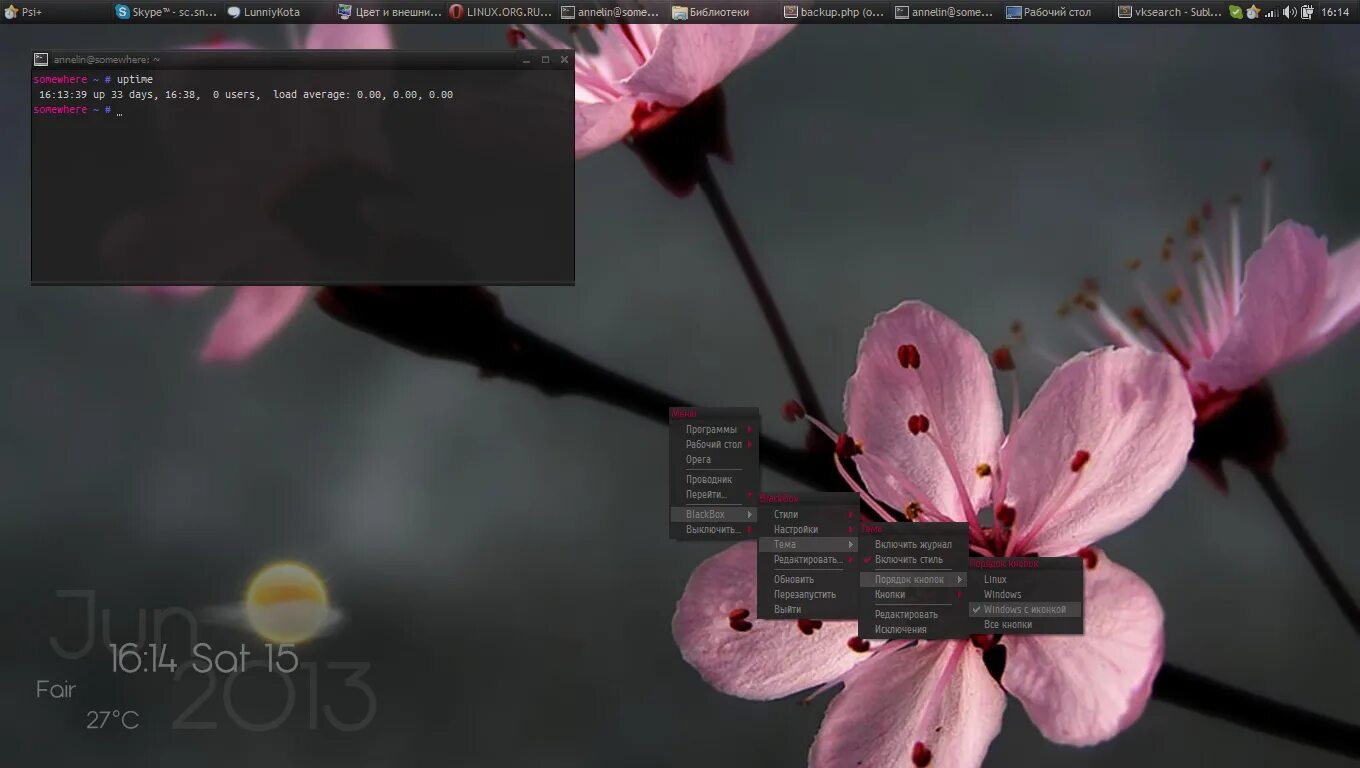Expand Редактировать... in the BlackBox submenu

[x=808, y=560]
